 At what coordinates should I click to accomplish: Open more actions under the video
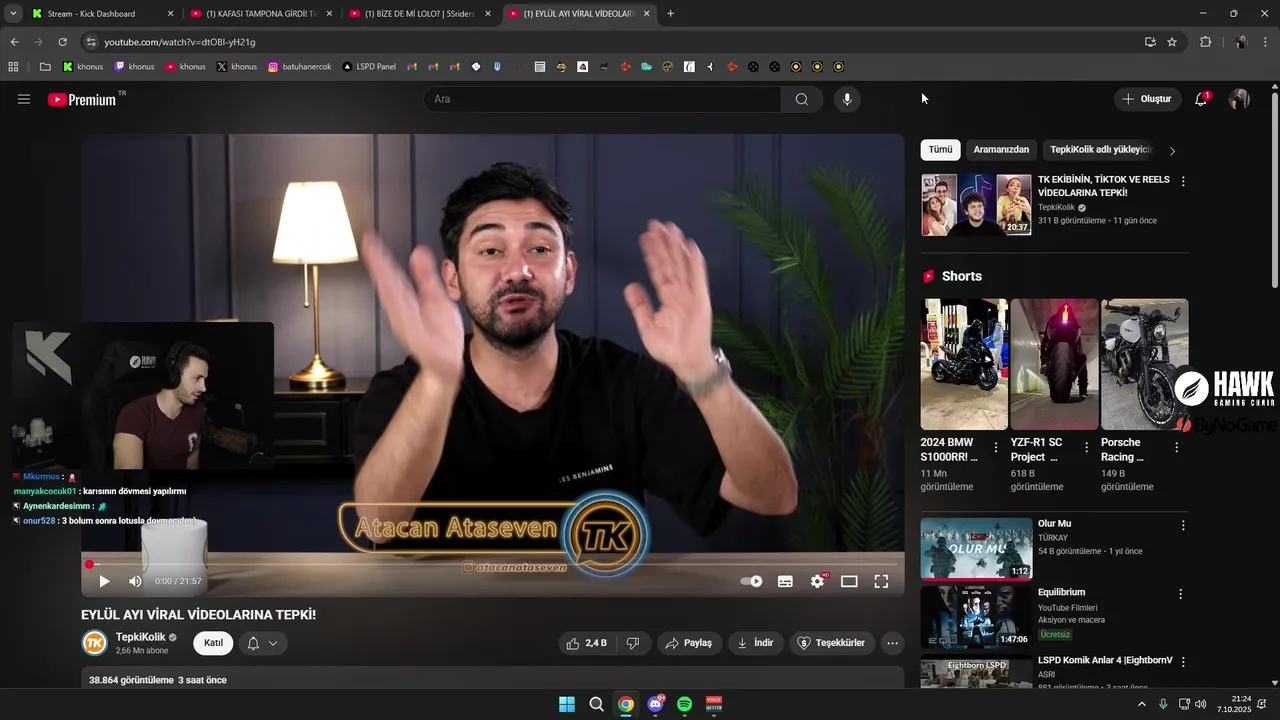[x=893, y=643]
